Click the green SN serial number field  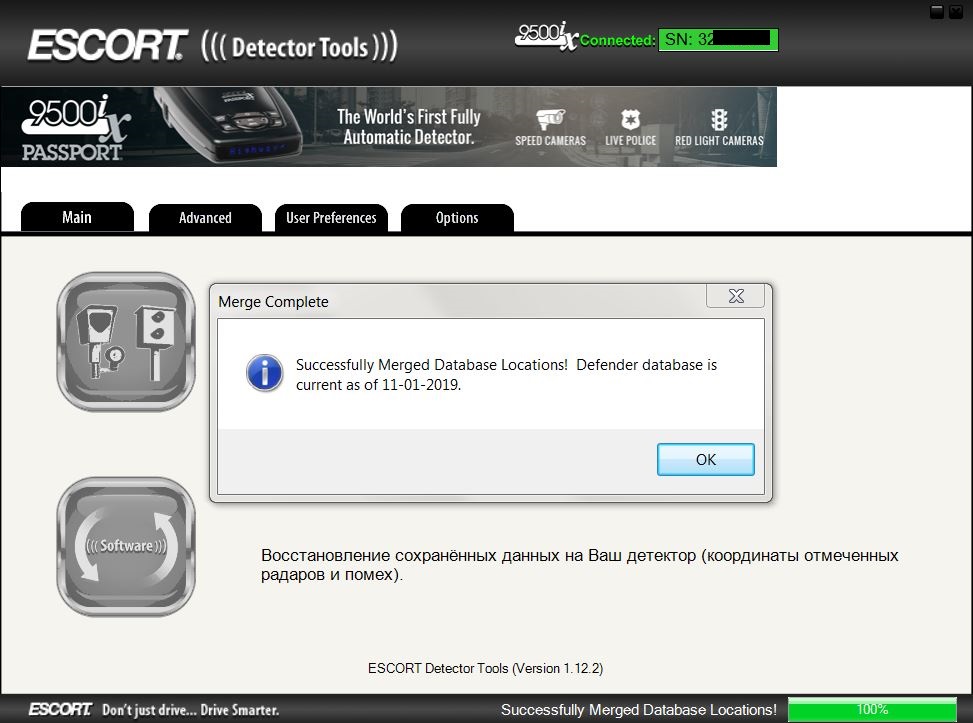coord(717,40)
